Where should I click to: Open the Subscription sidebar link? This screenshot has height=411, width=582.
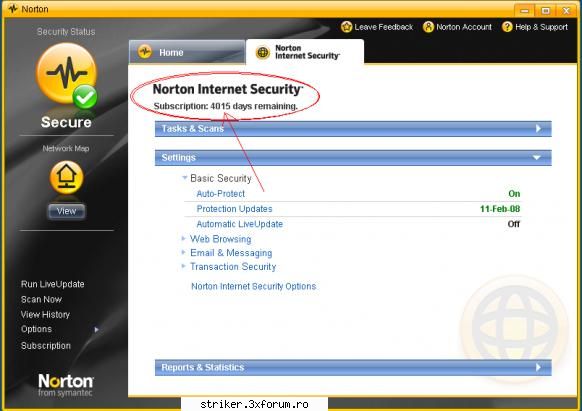point(46,346)
